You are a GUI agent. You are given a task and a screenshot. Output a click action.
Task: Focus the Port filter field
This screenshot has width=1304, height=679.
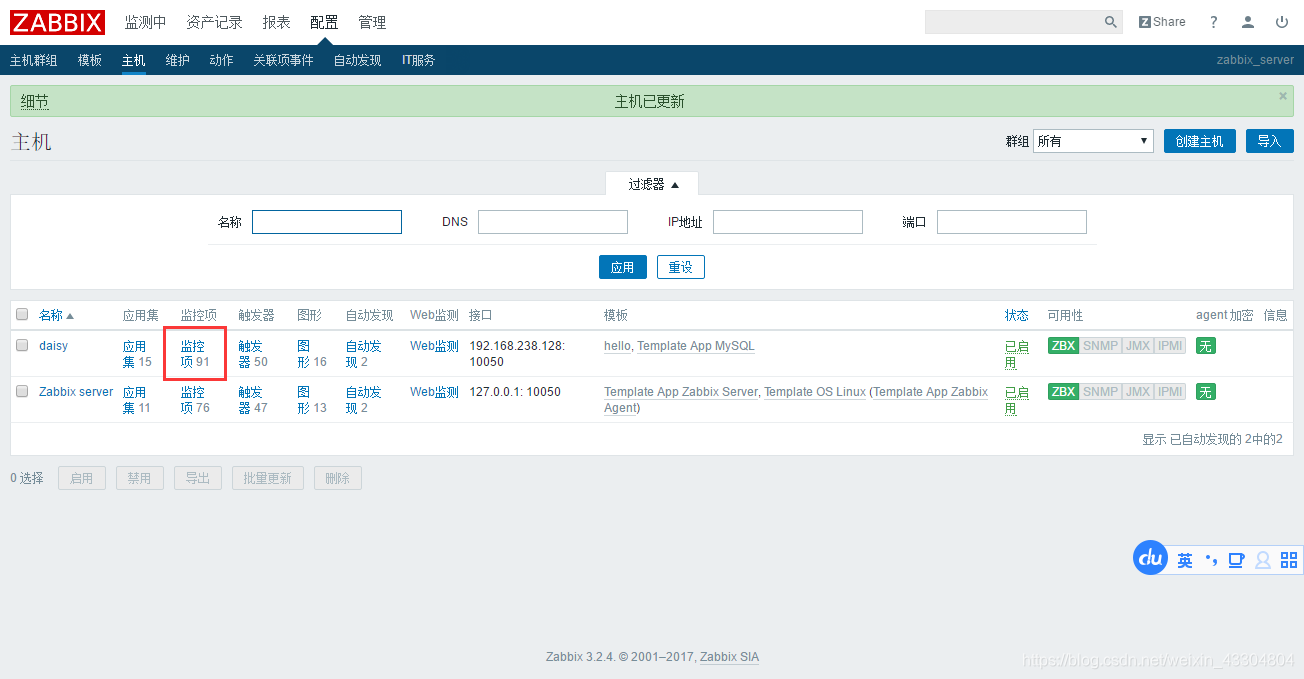pyautogui.click(x=1012, y=222)
